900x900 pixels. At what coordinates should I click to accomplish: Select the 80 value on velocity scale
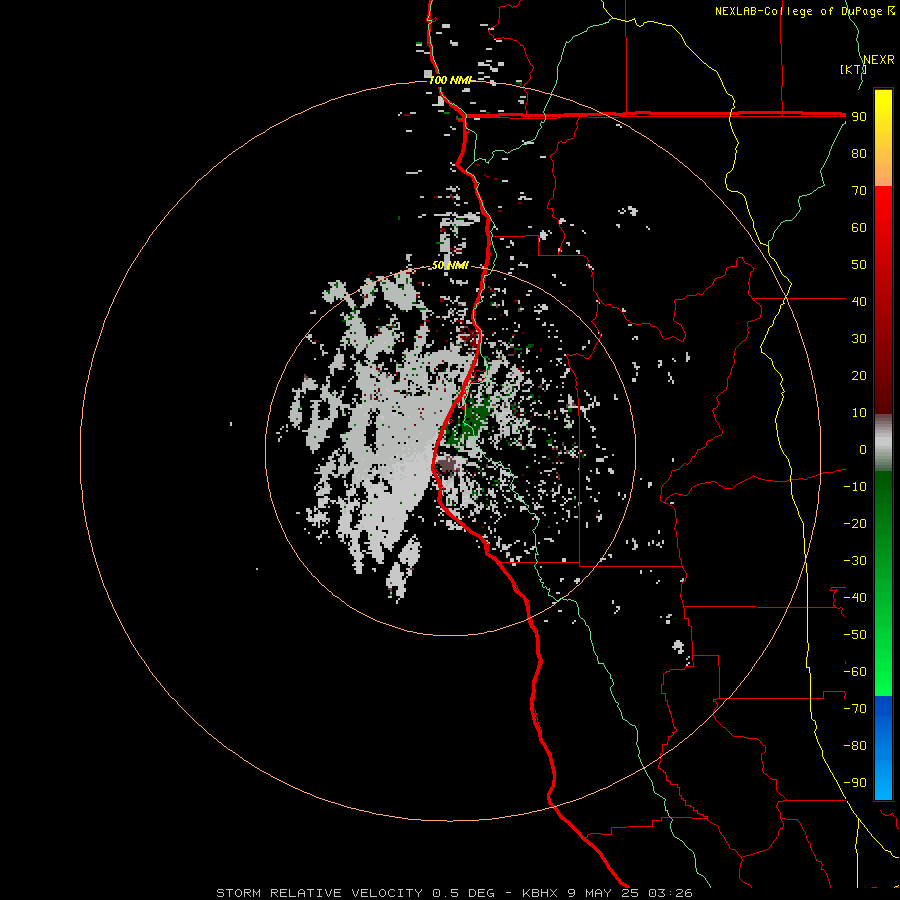tap(859, 154)
